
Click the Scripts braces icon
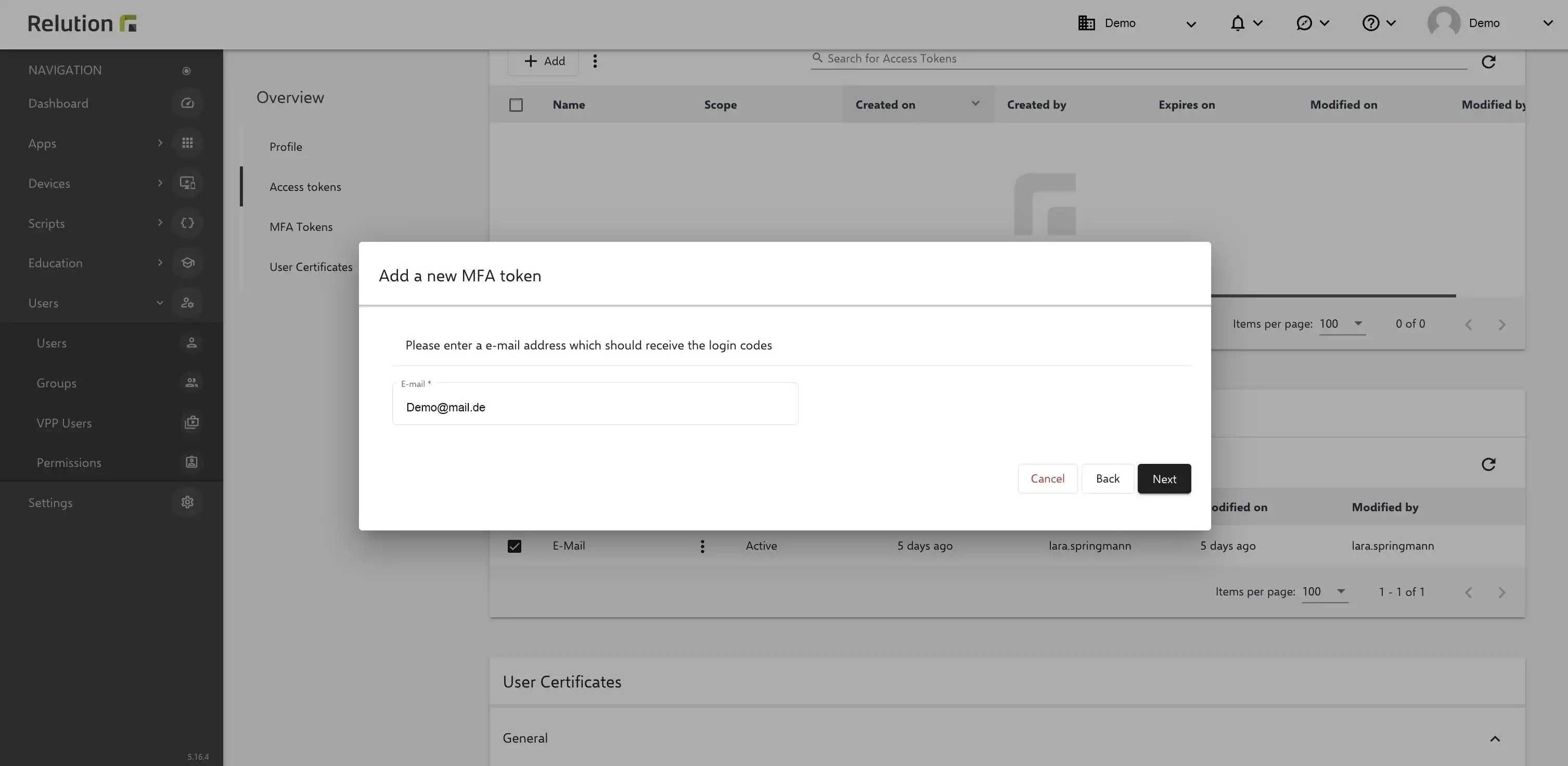[187, 223]
